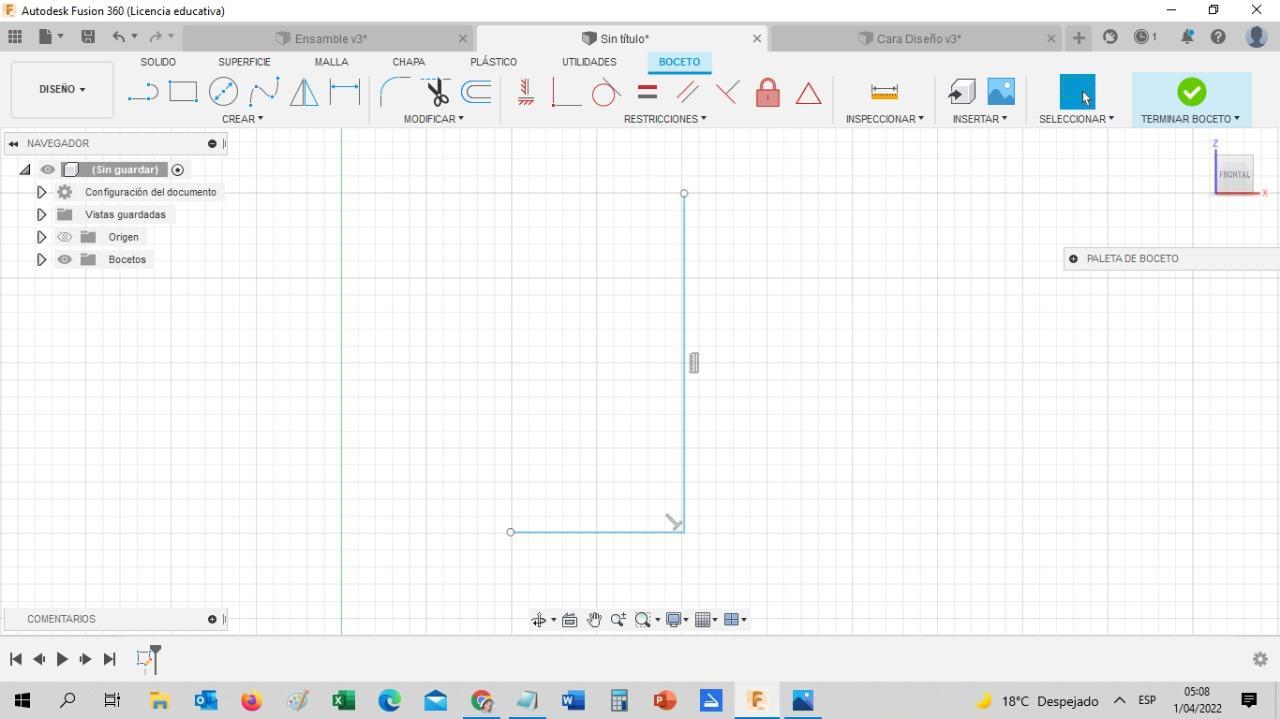Expand the Paleta de Boceto panel
Image resolution: width=1280 pixels, height=719 pixels.
tap(1073, 259)
